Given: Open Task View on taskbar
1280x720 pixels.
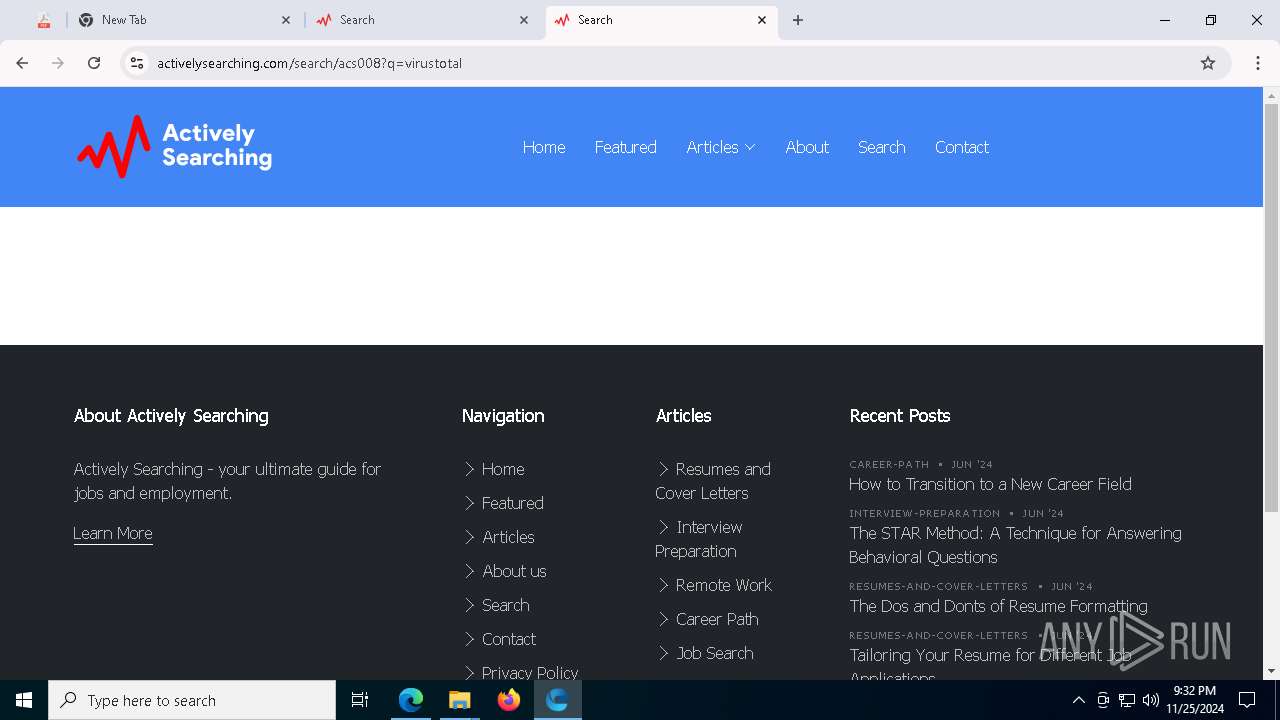Looking at the screenshot, I should click(360, 700).
